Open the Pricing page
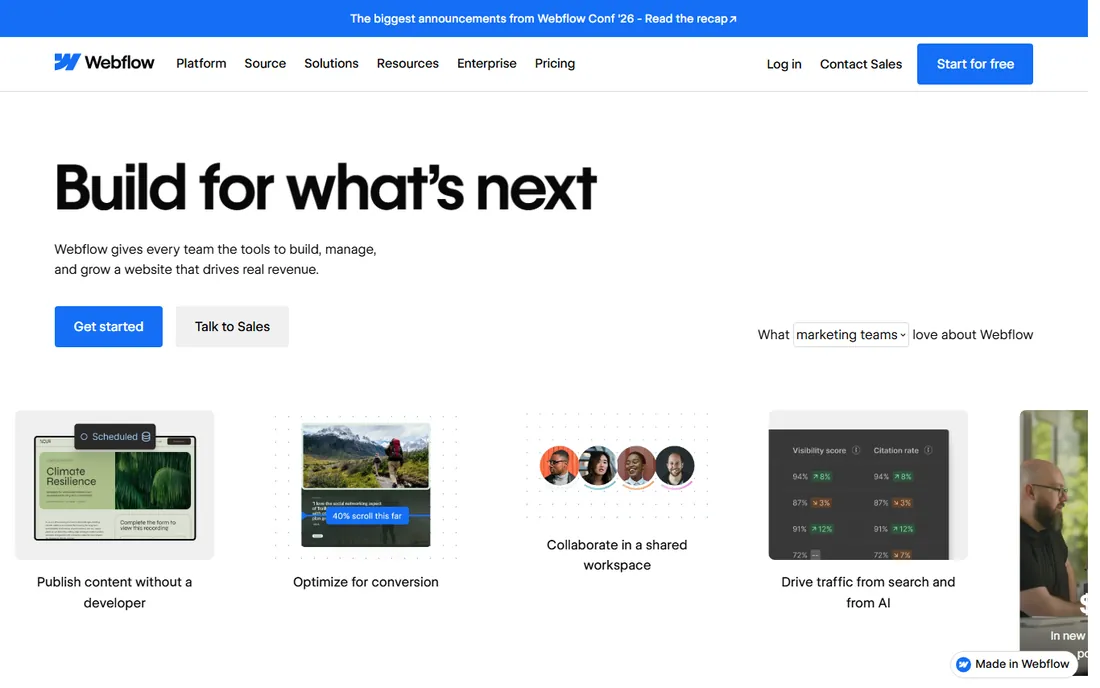This screenshot has height=688, width=1100. (x=555, y=63)
